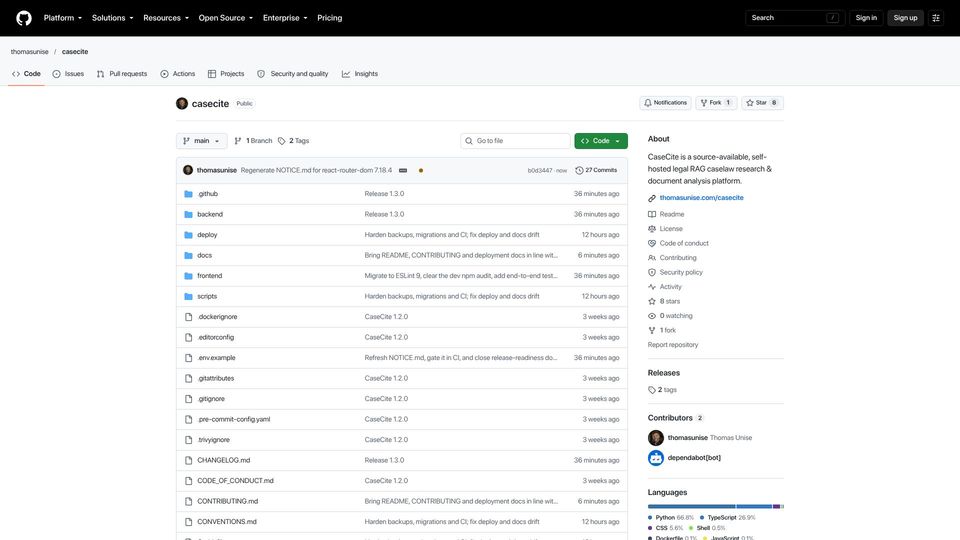Screen dimensions: 960x540
Task: Open the Platform menu
Action: pyautogui.click(x=62, y=18)
